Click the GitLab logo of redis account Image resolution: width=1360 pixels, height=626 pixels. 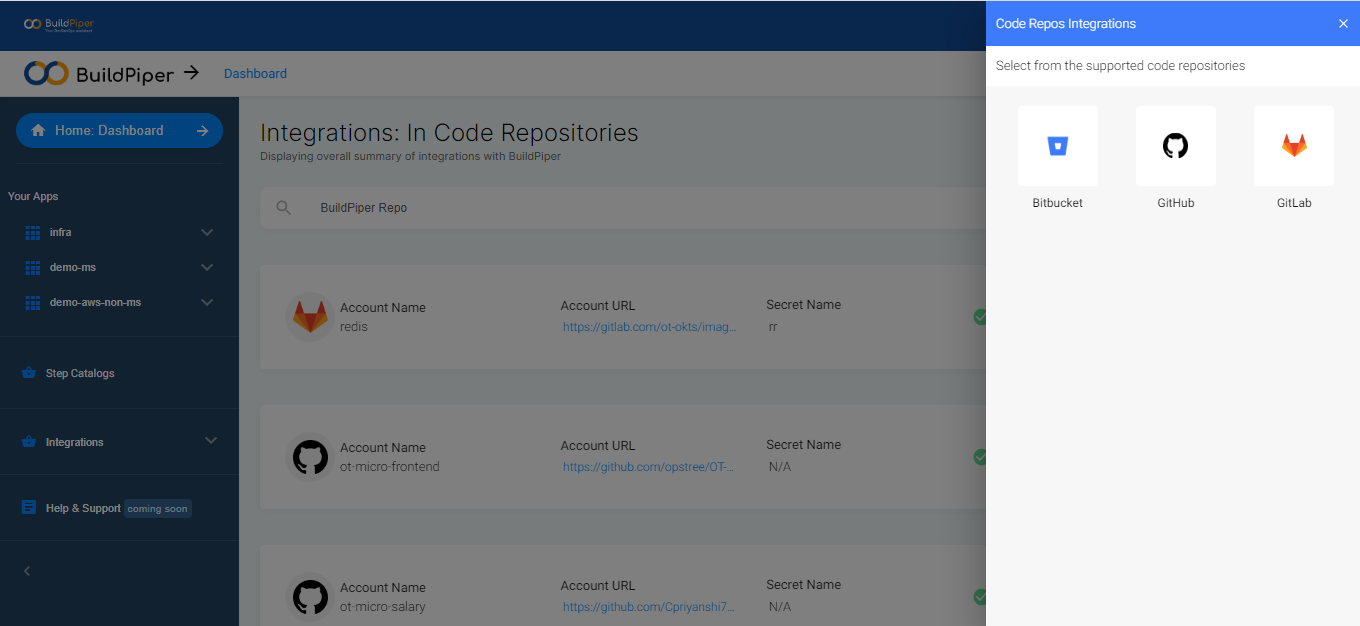point(310,317)
